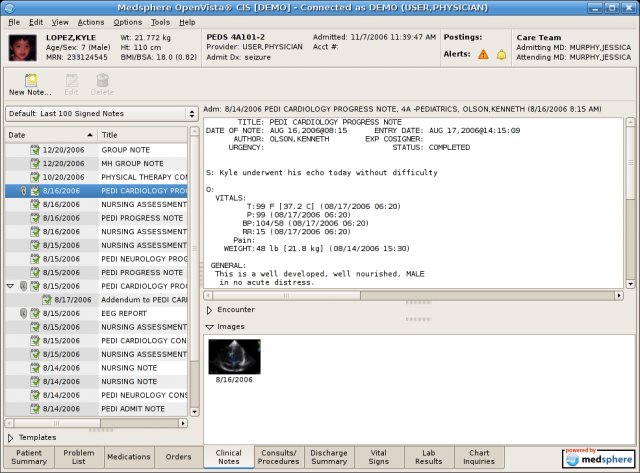Click note text vertical scrollbar down arrow

click(630, 284)
